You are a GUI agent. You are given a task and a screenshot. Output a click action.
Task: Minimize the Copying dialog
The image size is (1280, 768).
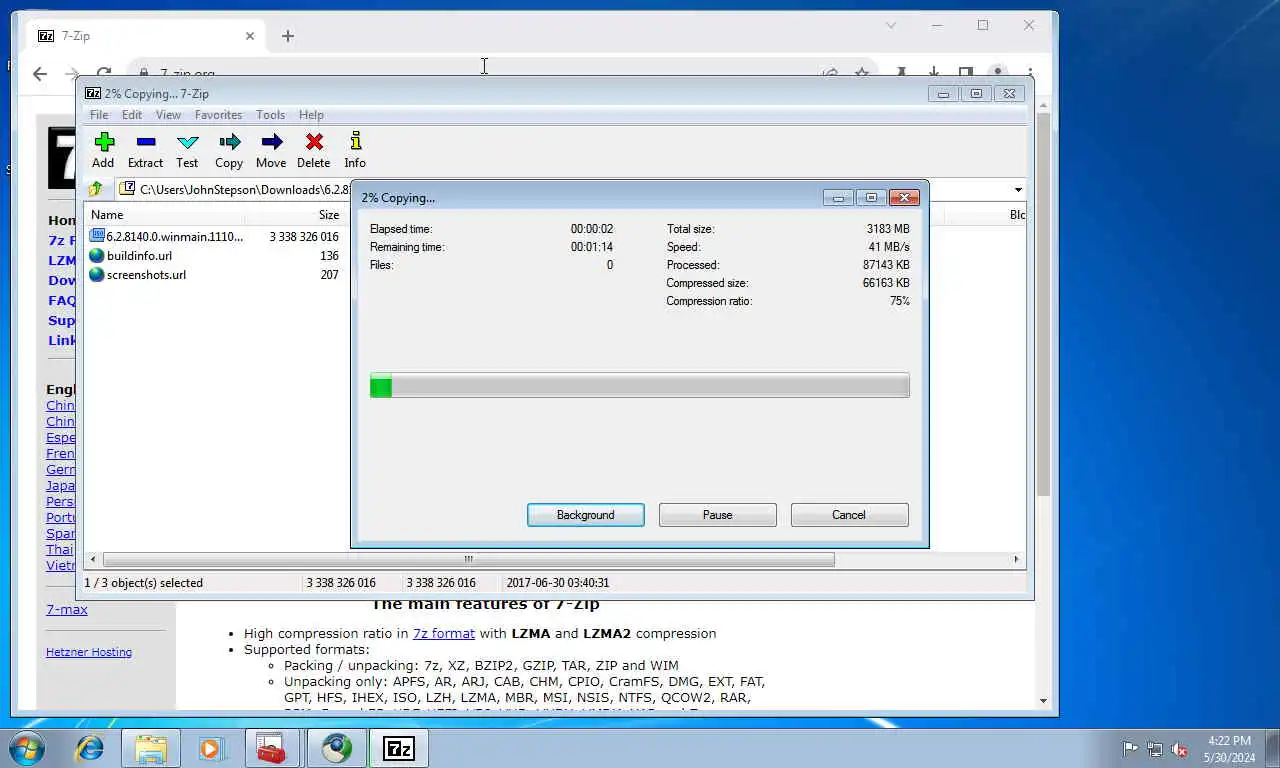[x=838, y=198]
